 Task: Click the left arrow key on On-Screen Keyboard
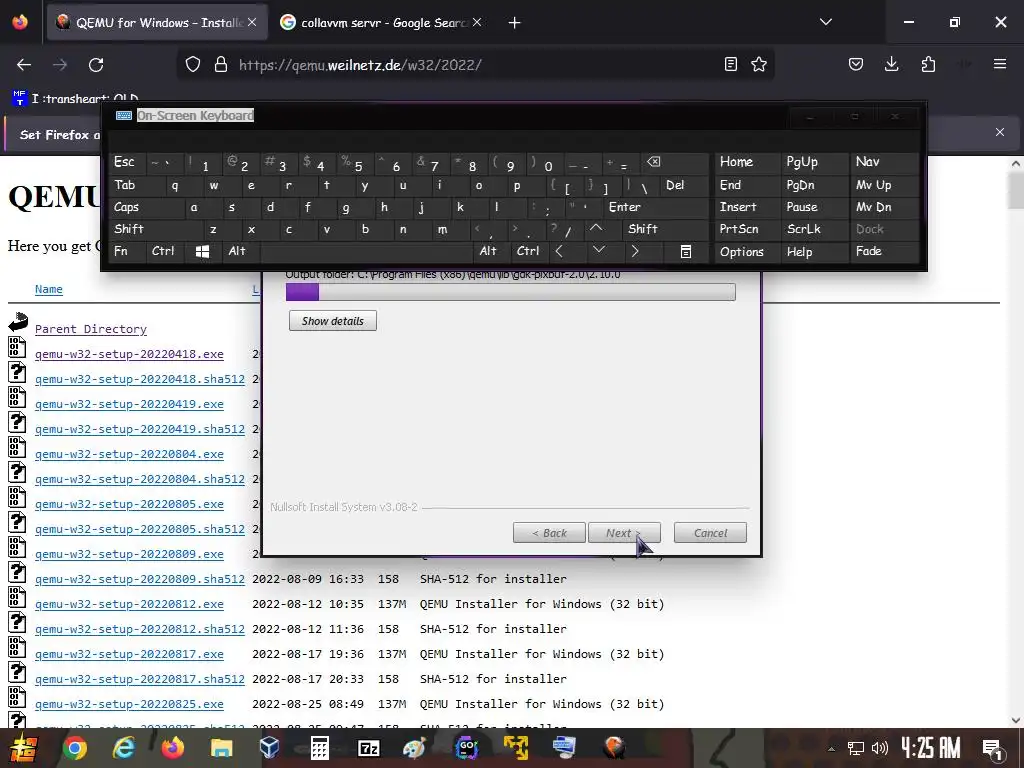pyautogui.click(x=559, y=251)
